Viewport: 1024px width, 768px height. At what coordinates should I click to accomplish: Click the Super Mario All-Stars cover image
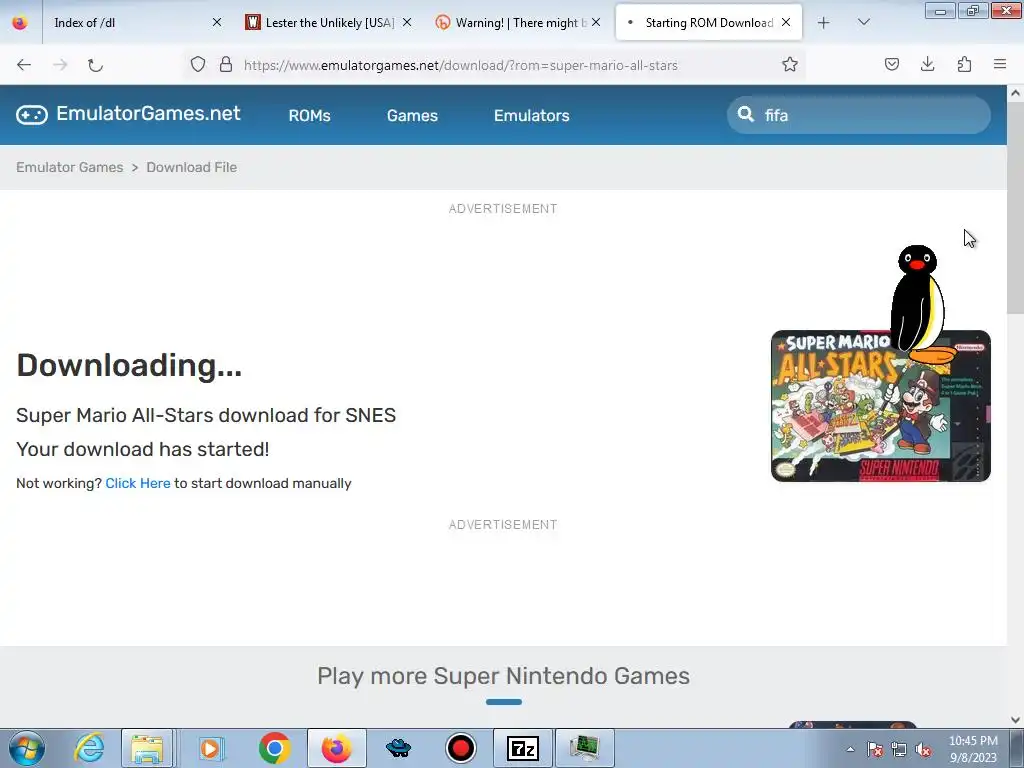(x=880, y=406)
